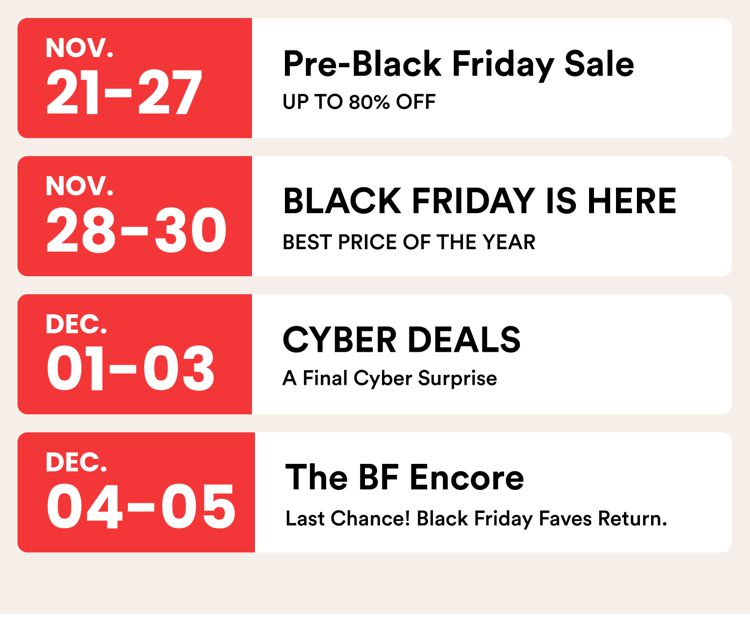Click the DEC. label above 04–05
Screen dimensions: 750x623
click(x=79, y=462)
